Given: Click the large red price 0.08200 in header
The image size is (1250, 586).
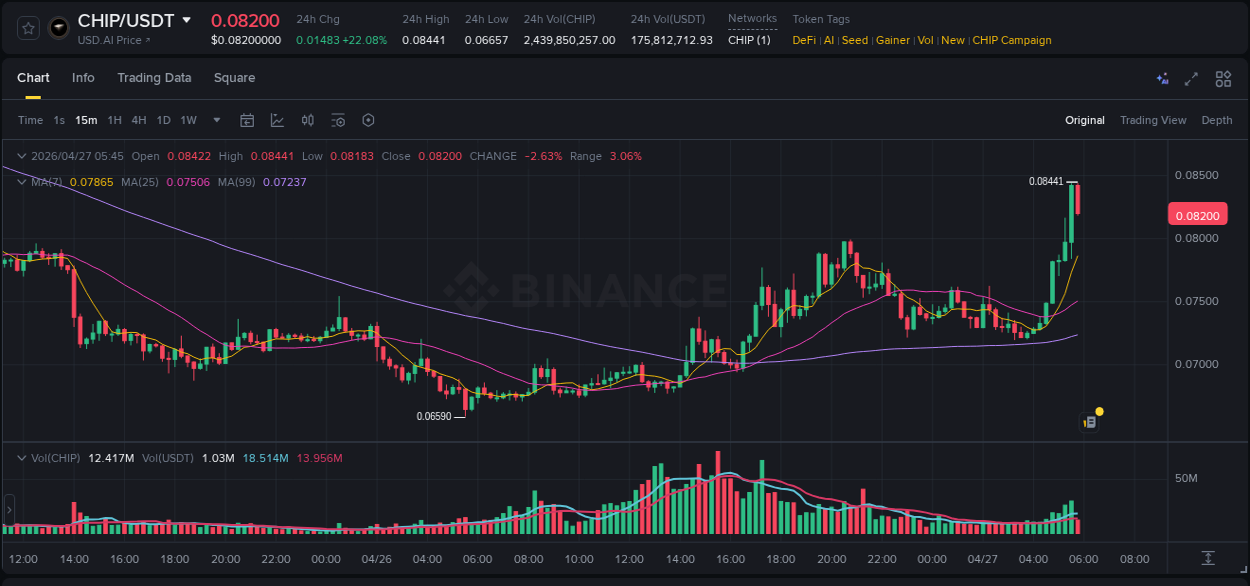Looking at the screenshot, I should coord(245,20).
